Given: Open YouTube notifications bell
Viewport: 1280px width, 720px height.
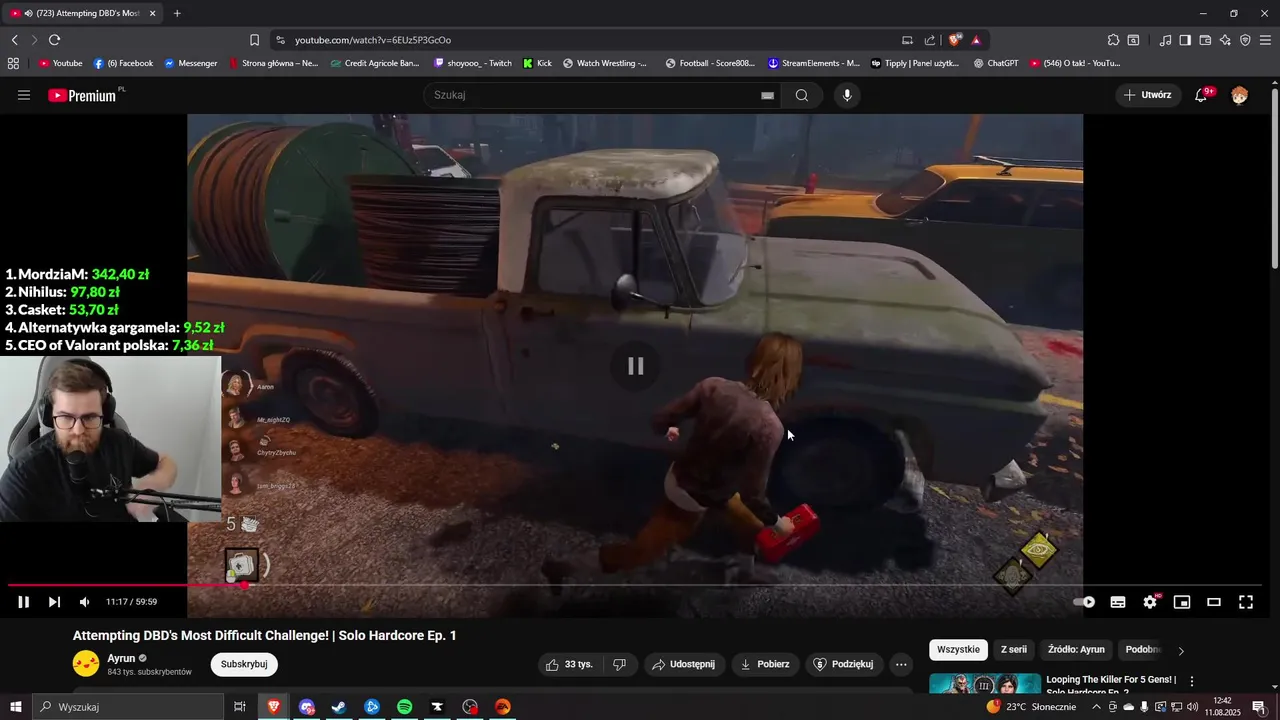Looking at the screenshot, I should [x=1202, y=95].
